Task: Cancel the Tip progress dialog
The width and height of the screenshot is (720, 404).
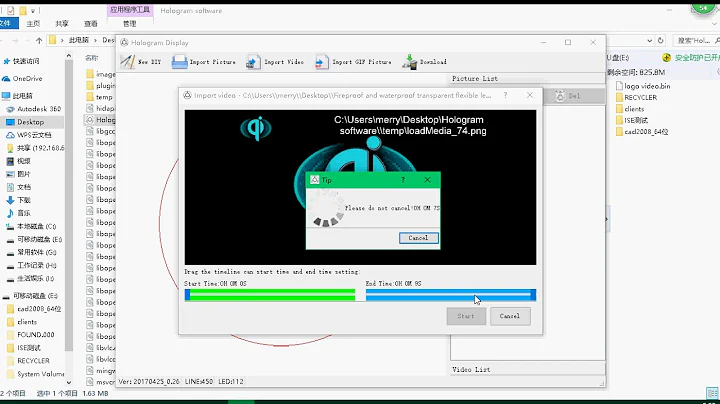Action: coord(418,238)
